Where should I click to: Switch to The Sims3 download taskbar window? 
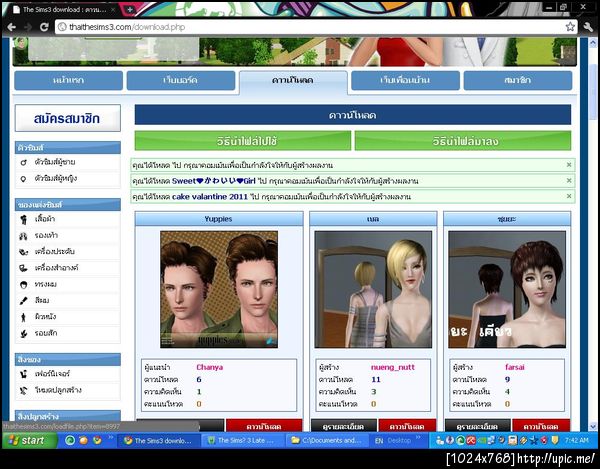[x=158, y=441]
